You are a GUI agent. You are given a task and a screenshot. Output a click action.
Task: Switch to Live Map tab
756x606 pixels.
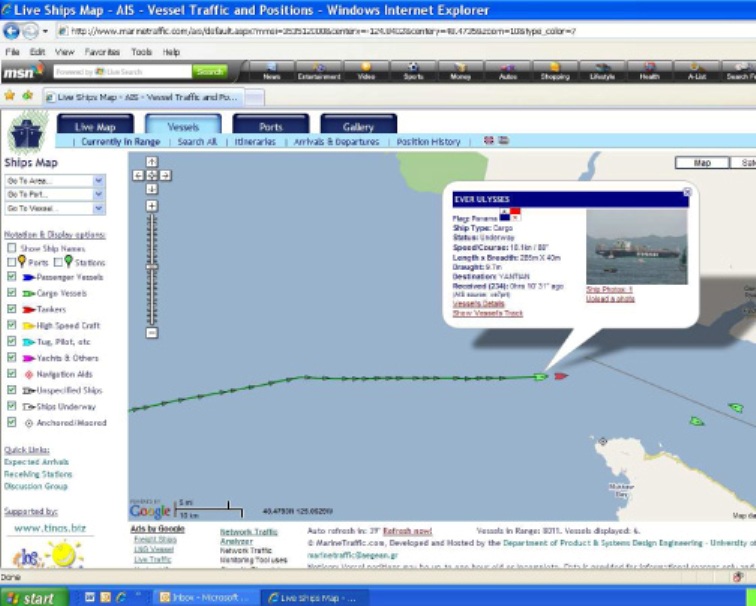point(95,124)
